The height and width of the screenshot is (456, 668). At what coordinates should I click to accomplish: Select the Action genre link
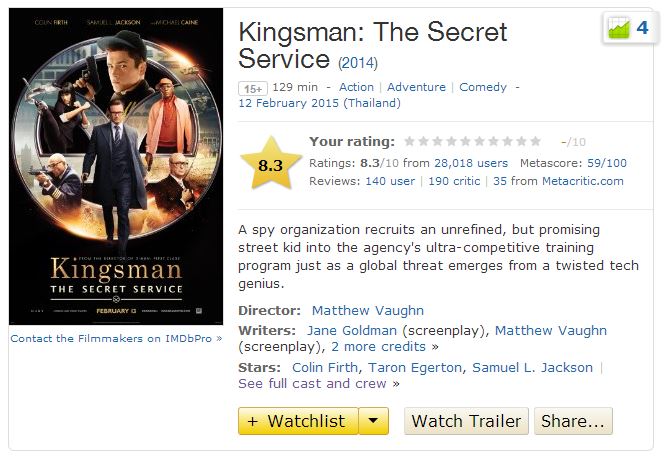356,87
